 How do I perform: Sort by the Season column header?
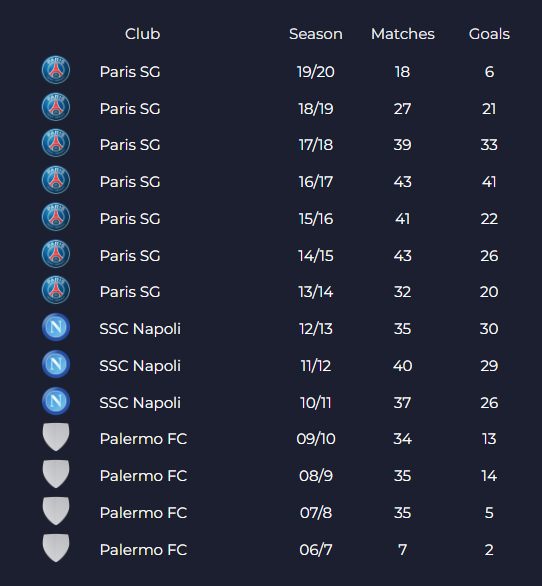tap(315, 34)
